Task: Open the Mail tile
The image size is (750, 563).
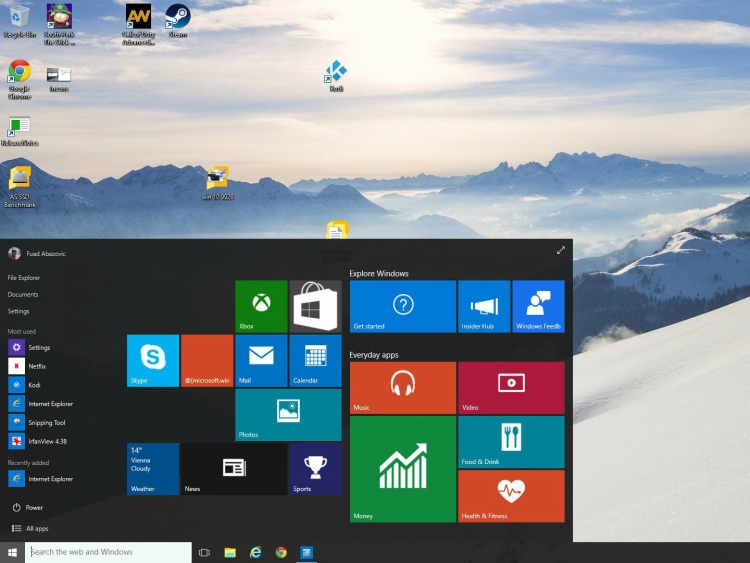Action: (x=260, y=360)
